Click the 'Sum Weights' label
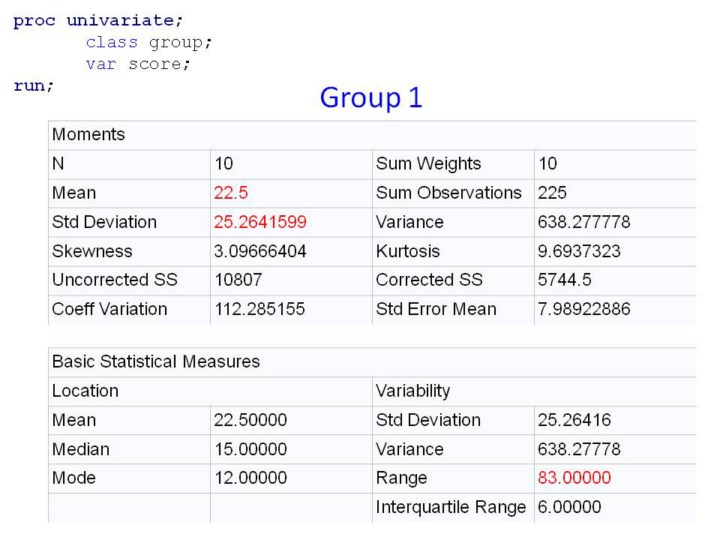This screenshot has width=720, height=540. pyautogui.click(x=428, y=164)
